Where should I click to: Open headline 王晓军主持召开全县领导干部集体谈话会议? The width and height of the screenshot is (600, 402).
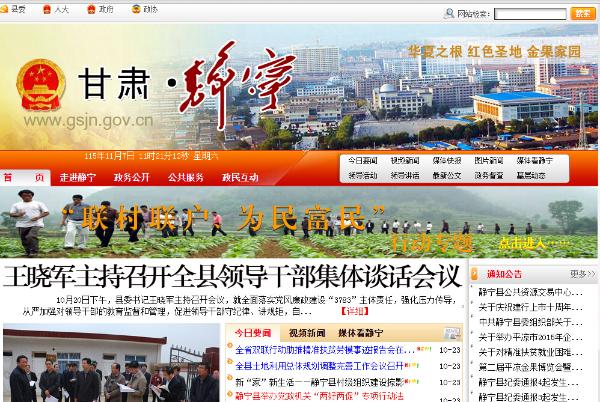230,275
